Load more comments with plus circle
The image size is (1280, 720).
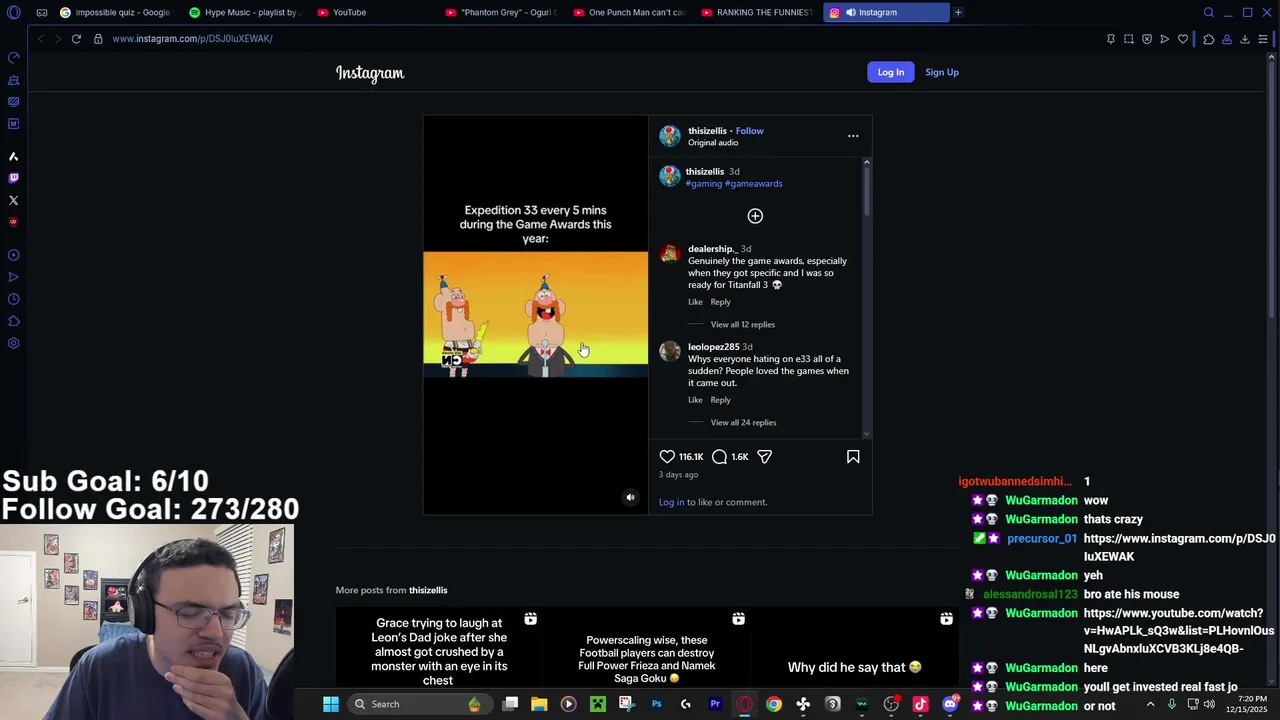[755, 216]
